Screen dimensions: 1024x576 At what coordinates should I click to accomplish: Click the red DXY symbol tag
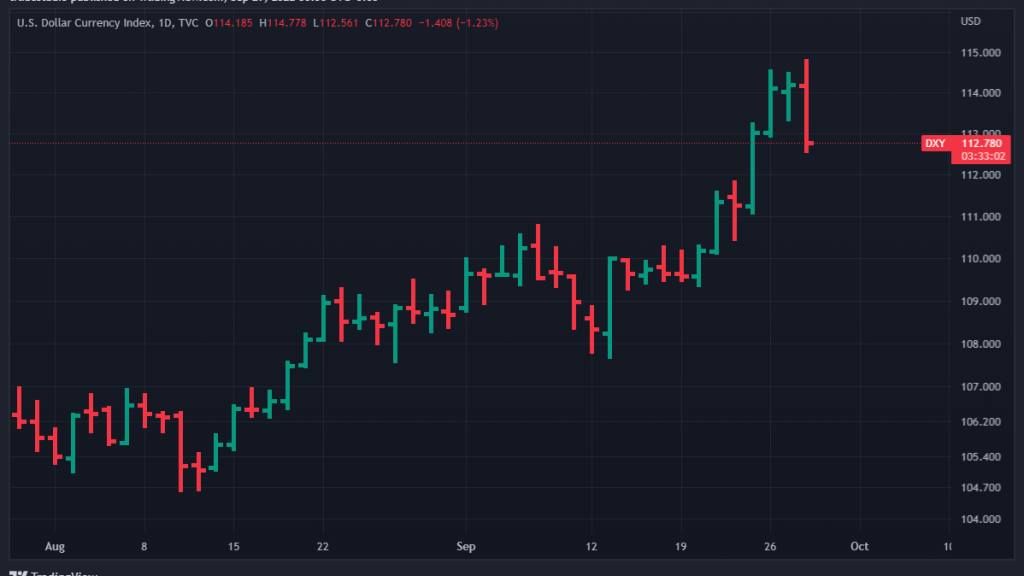tap(935, 143)
